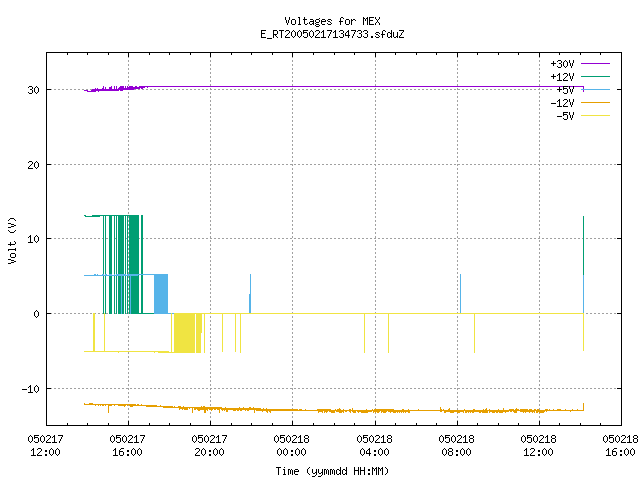The image size is (640, 480).
Task: Click the x-axis label 050217 12:00
Action: click(45, 445)
